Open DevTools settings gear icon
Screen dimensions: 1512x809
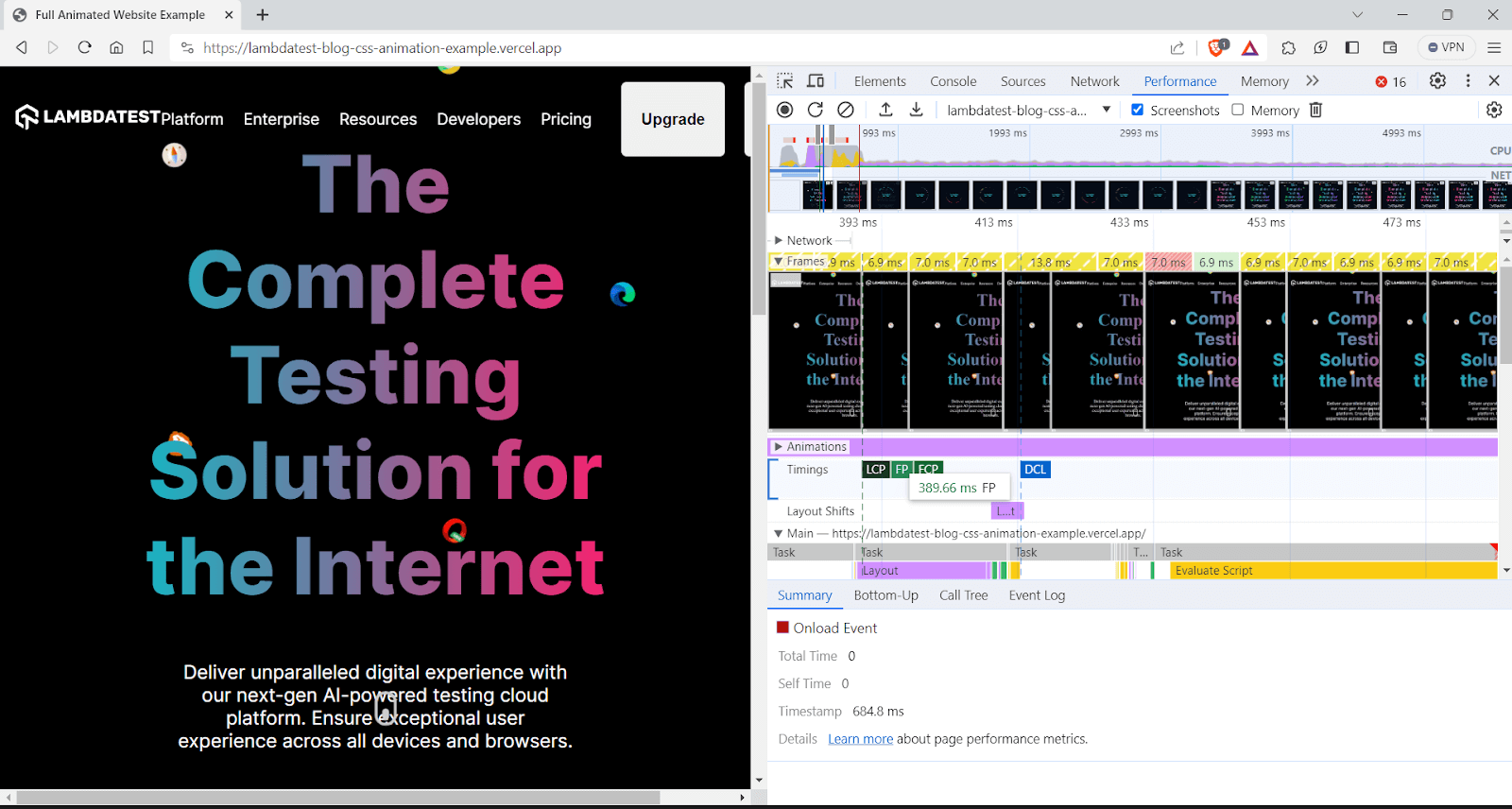[x=1437, y=81]
